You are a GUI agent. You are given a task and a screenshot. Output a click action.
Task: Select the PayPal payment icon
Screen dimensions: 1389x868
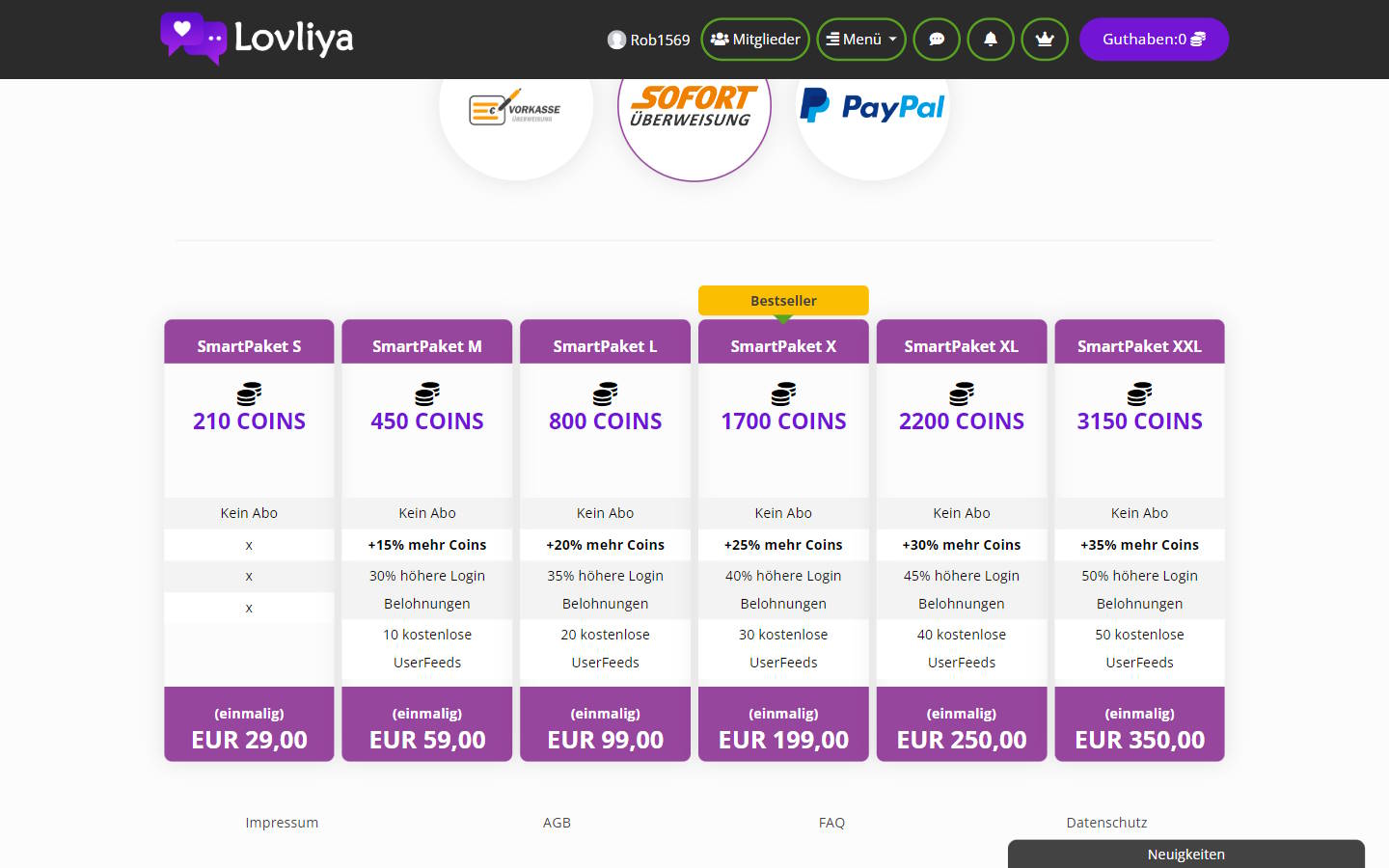click(x=872, y=106)
